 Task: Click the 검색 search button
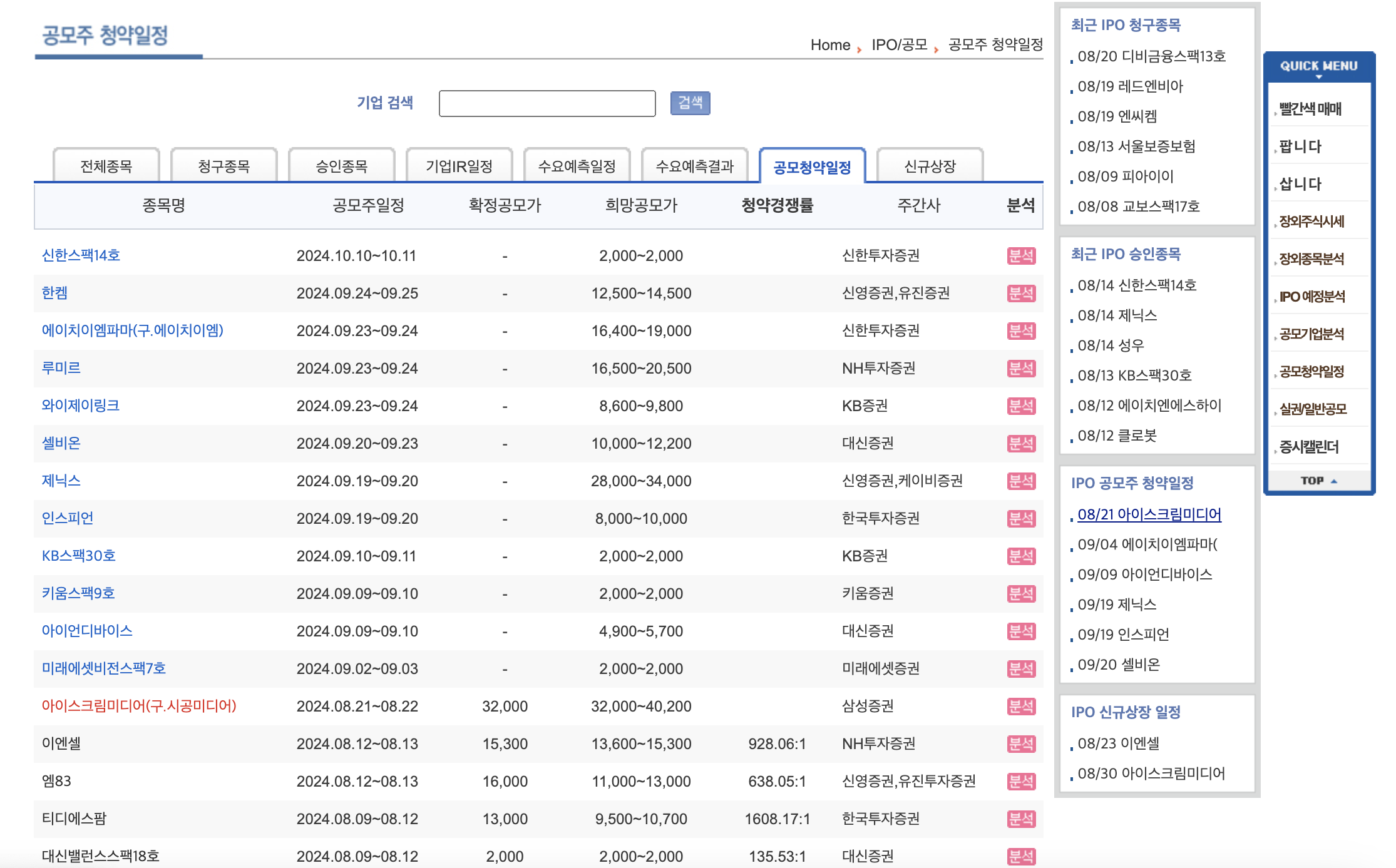(690, 103)
